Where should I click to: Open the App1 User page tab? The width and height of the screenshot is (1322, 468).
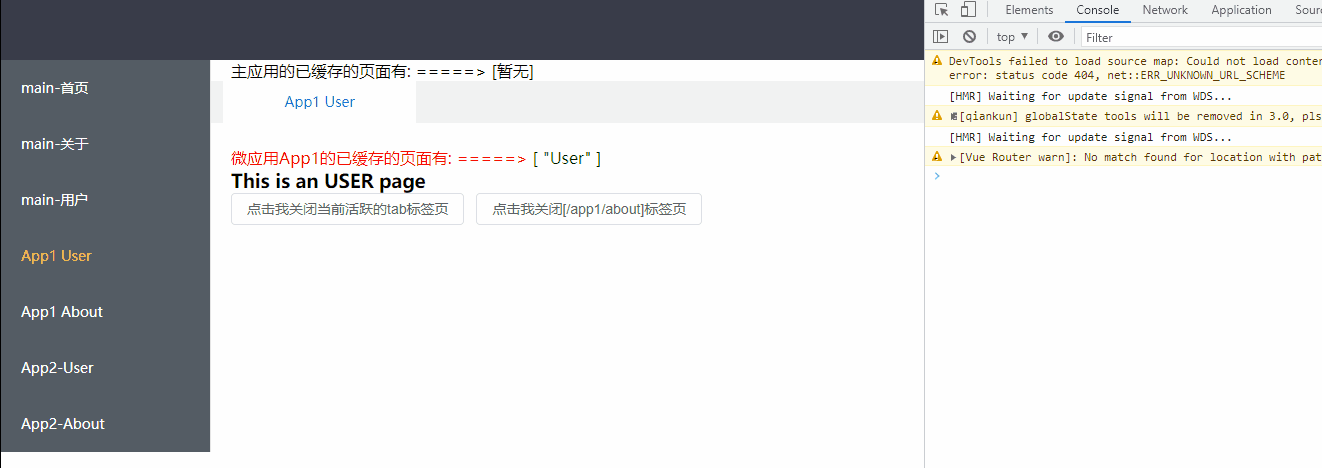click(x=320, y=102)
